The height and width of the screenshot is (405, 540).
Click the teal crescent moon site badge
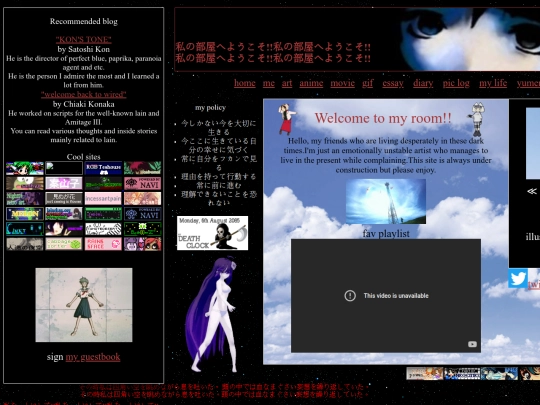(25, 229)
